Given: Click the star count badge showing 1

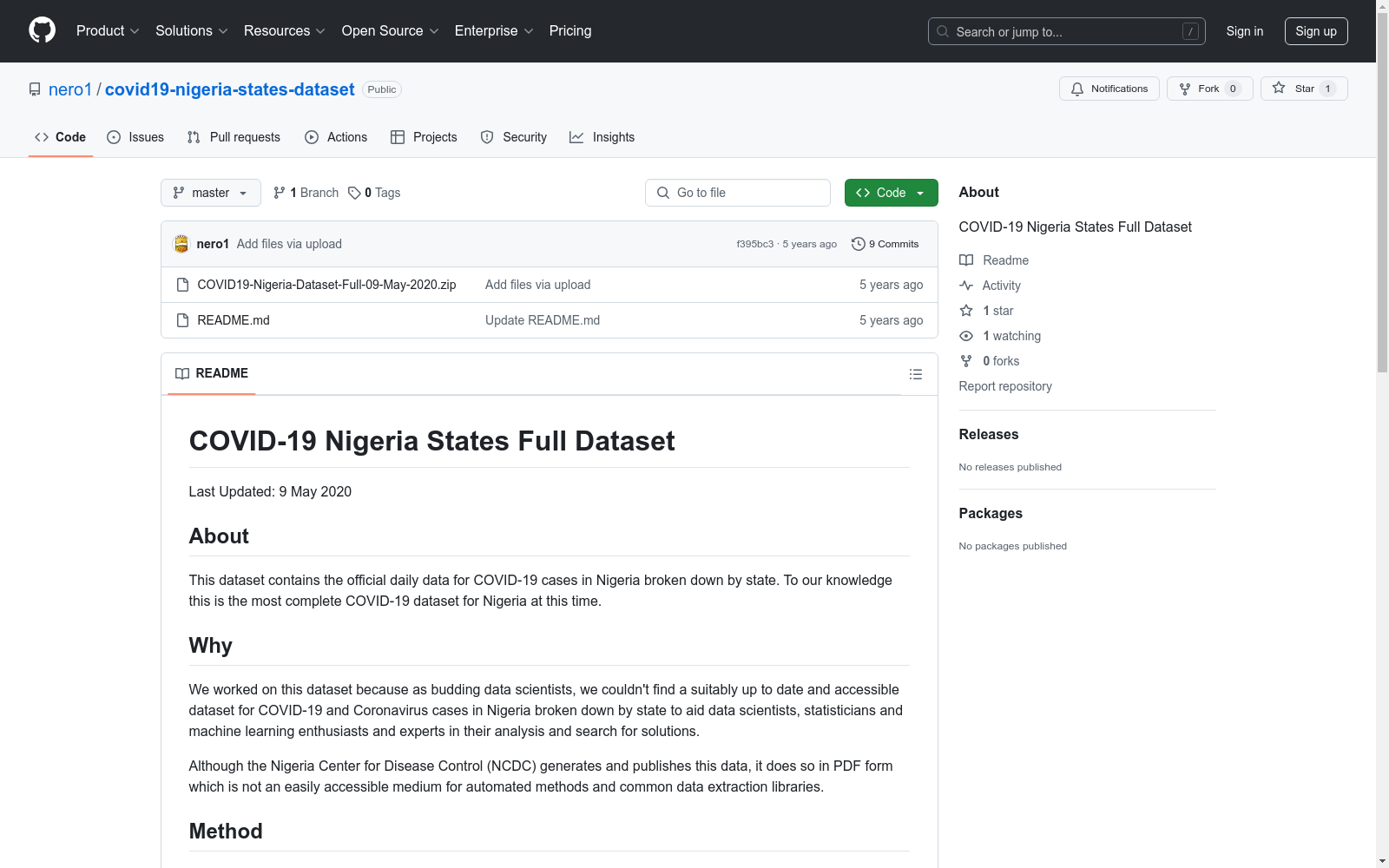Looking at the screenshot, I should pos(1327,89).
